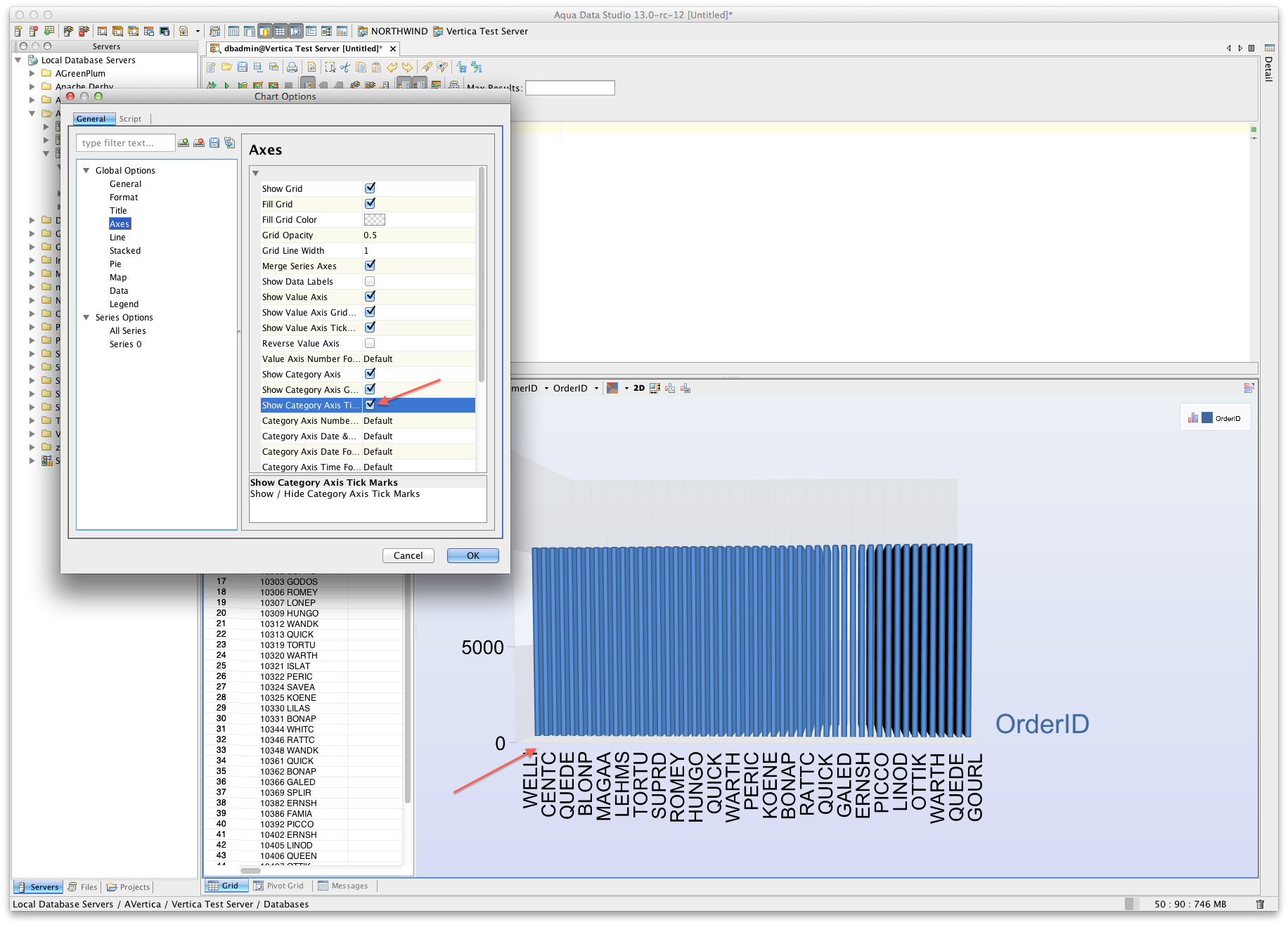Click the Grid Opacity value 0.5
The width and height of the screenshot is (1288, 925).
(370, 235)
